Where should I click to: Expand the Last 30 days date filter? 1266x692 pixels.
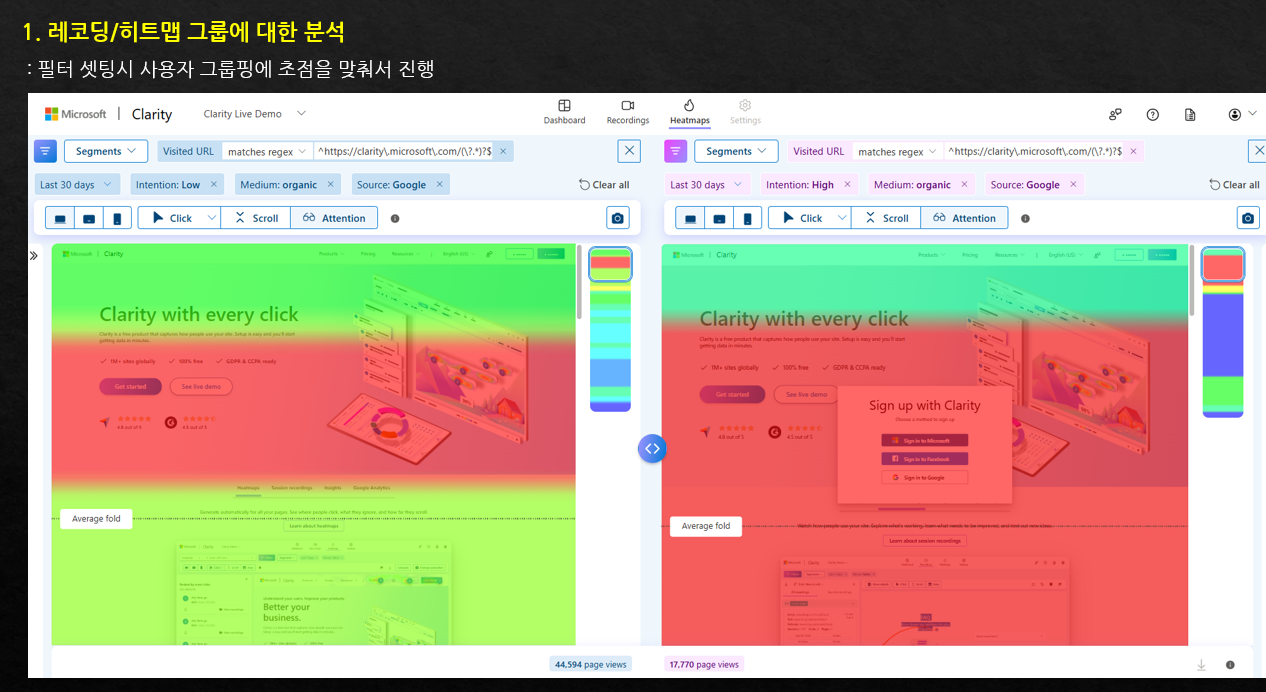pyautogui.click(x=77, y=184)
